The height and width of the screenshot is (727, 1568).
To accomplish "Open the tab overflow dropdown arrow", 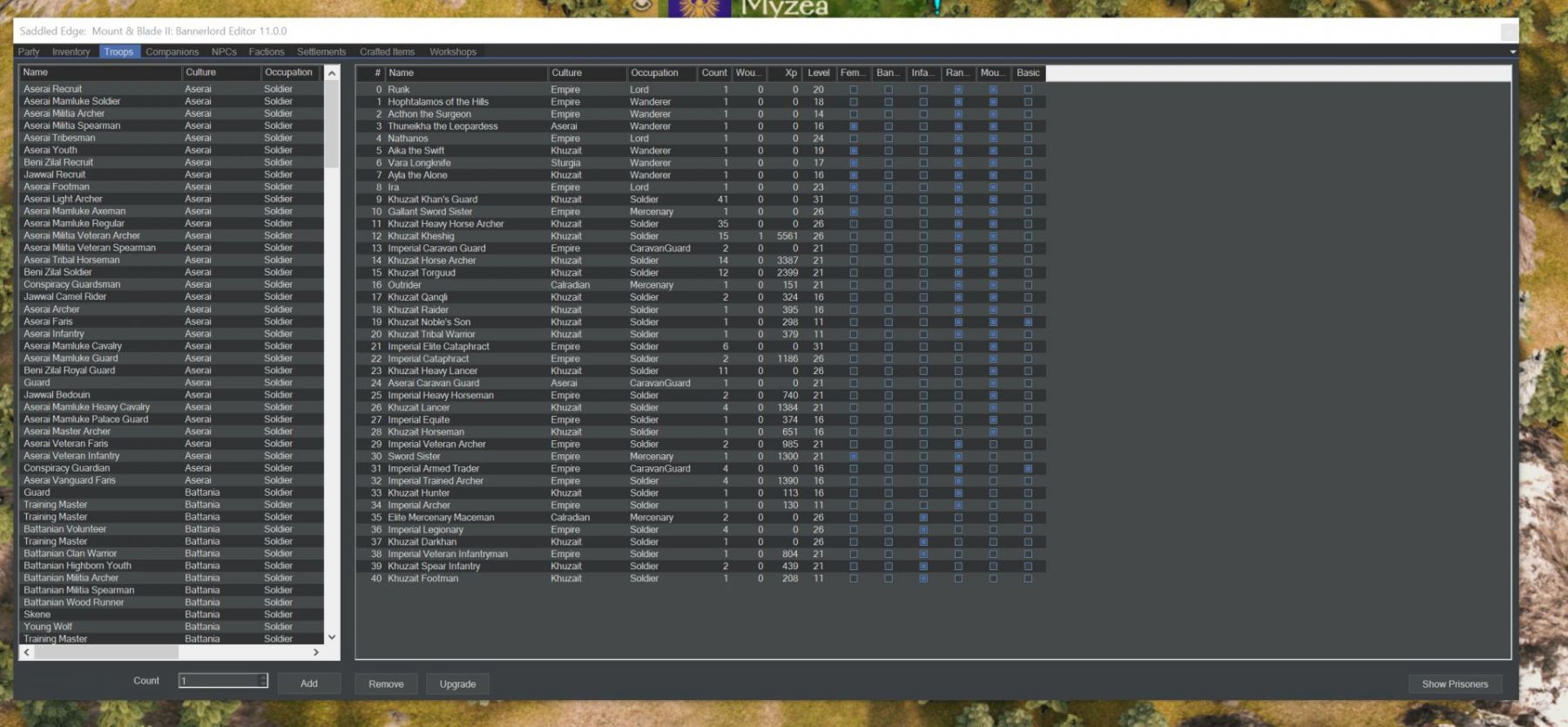I will 1512,52.
